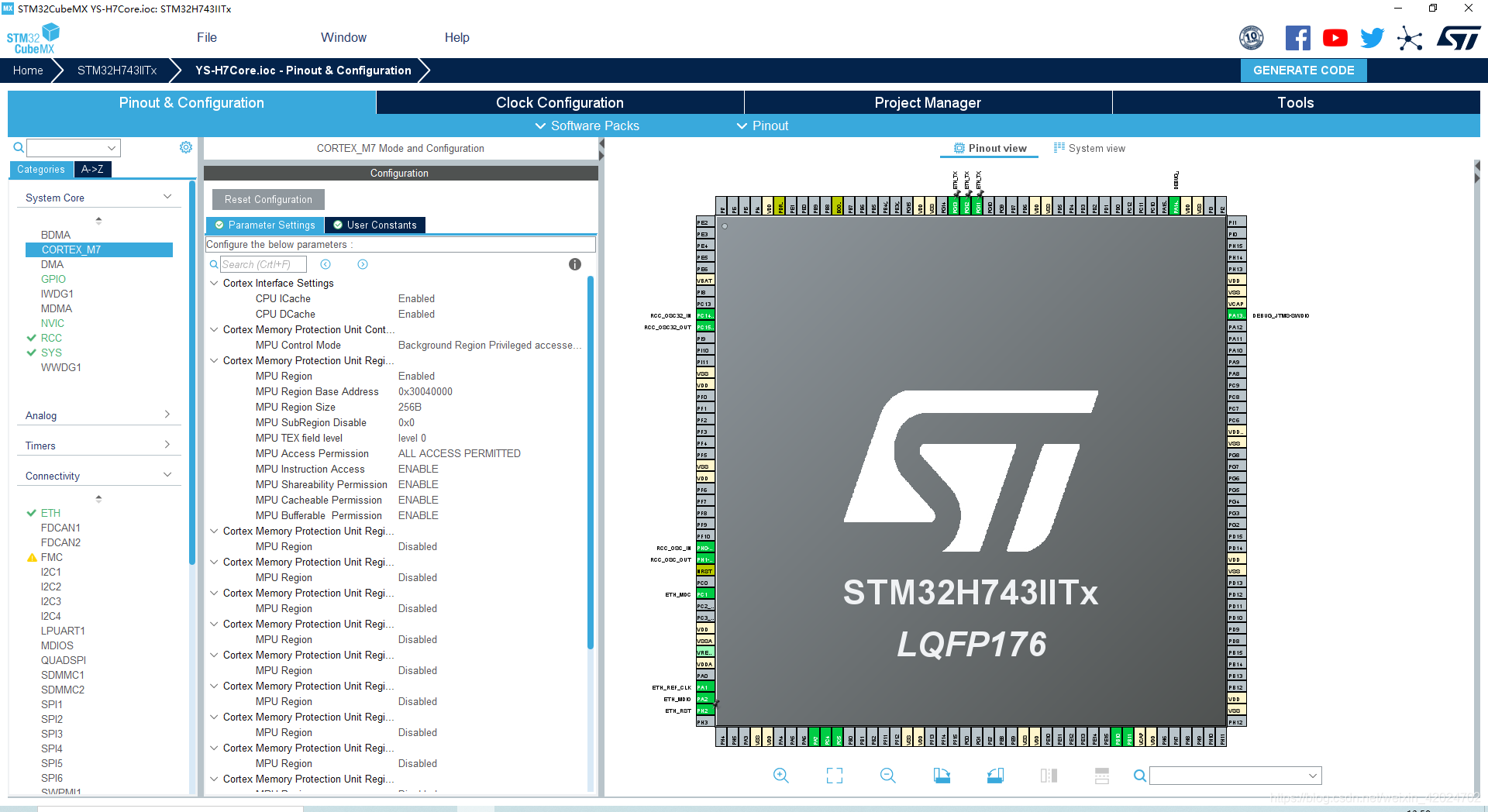Image resolution: width=1488 pixels, height=812 pixels.
Task: Show parameter info with the i icon
Action: pyautogui.click(x=574, y=264)
